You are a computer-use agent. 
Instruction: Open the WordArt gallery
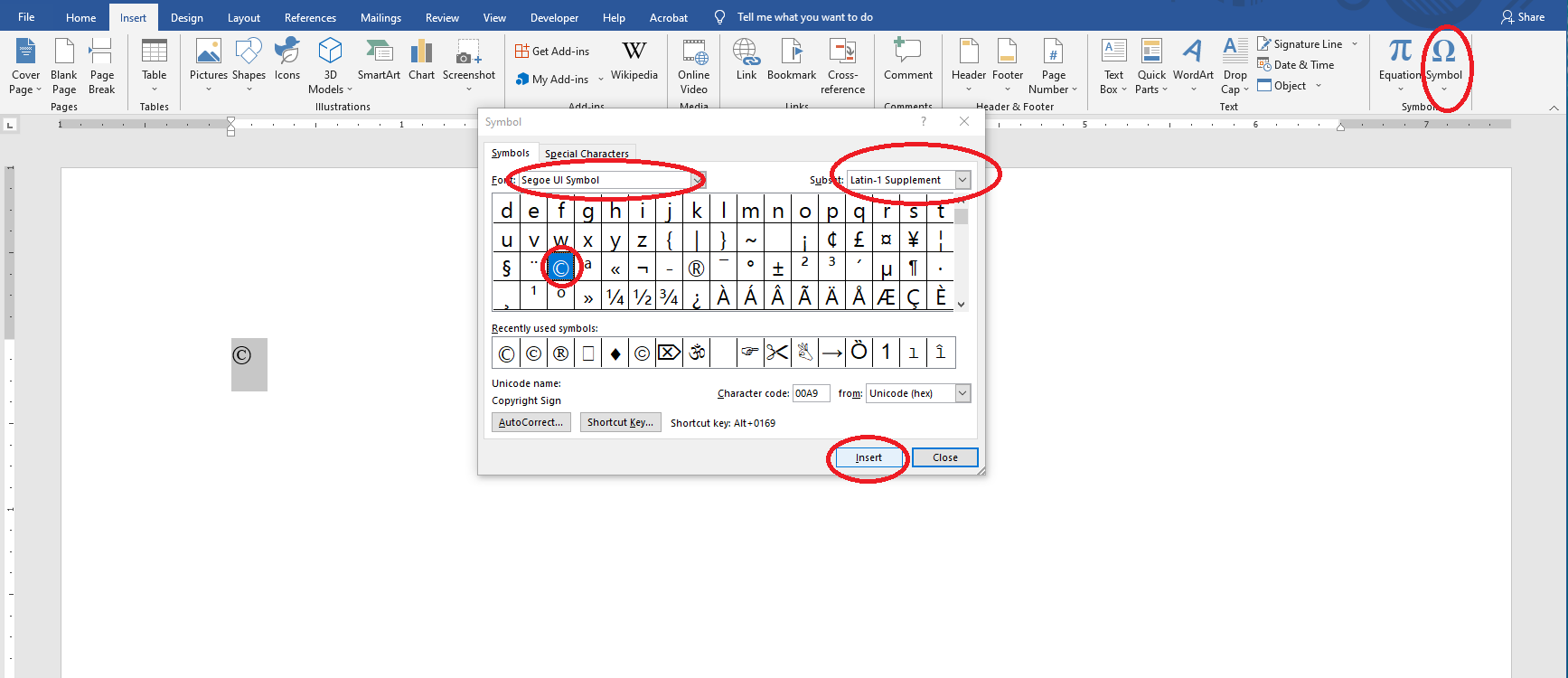(1193, 61)
